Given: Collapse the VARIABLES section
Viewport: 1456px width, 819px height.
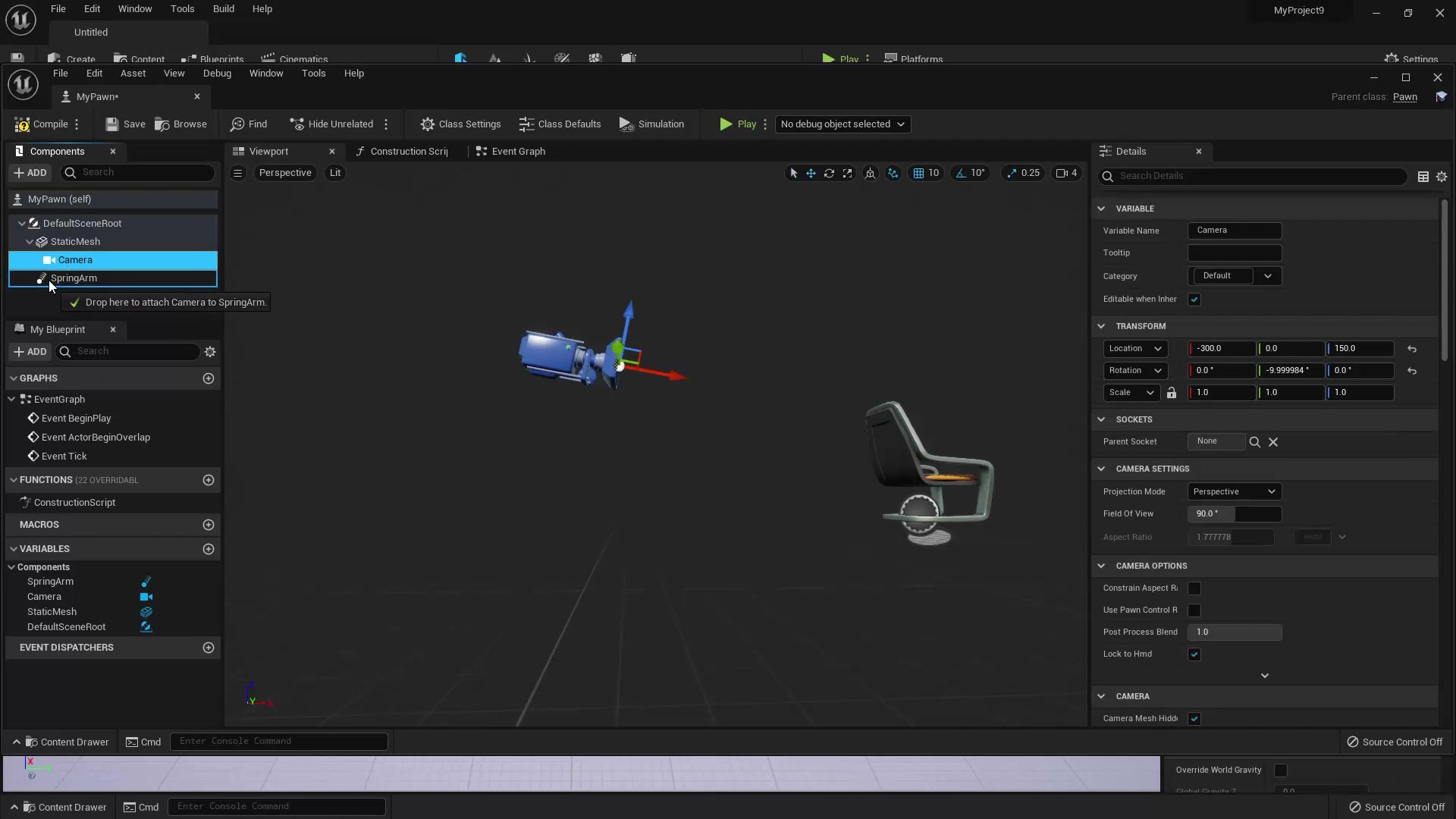Looking at the screenshot, I should [x=13, y=549].
